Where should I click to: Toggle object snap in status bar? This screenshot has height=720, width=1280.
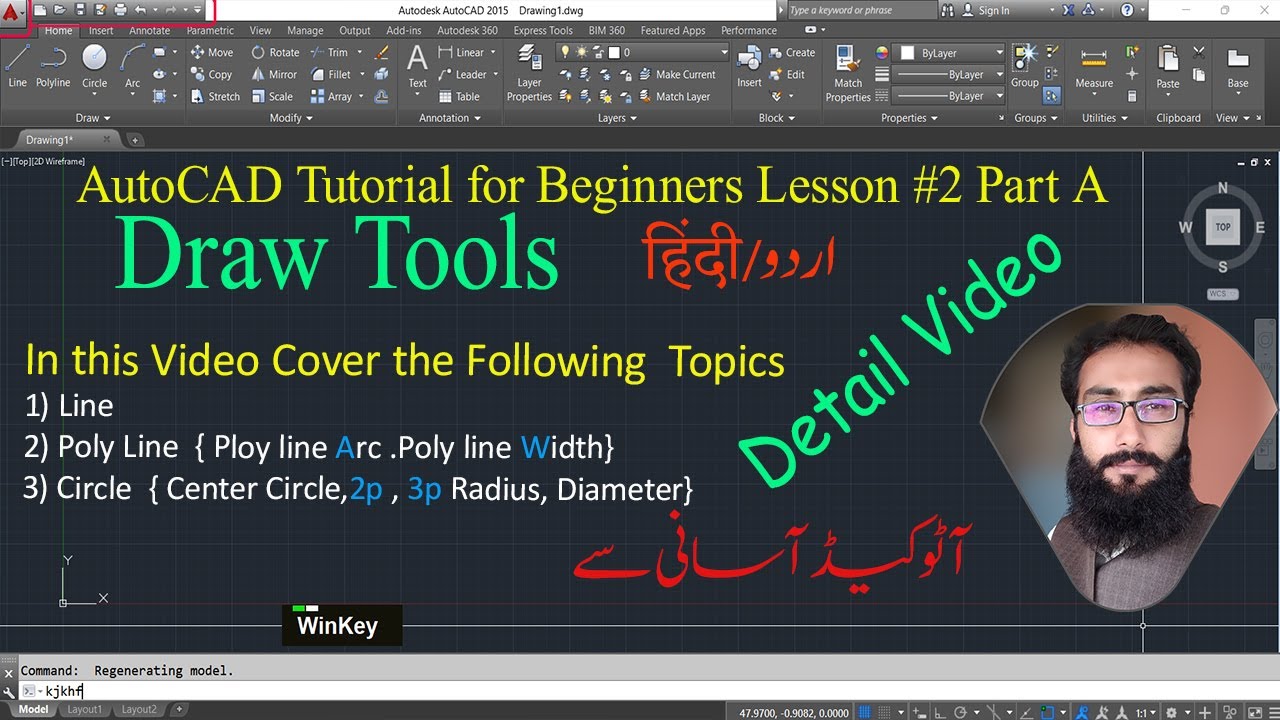[x=1047, y=712]
